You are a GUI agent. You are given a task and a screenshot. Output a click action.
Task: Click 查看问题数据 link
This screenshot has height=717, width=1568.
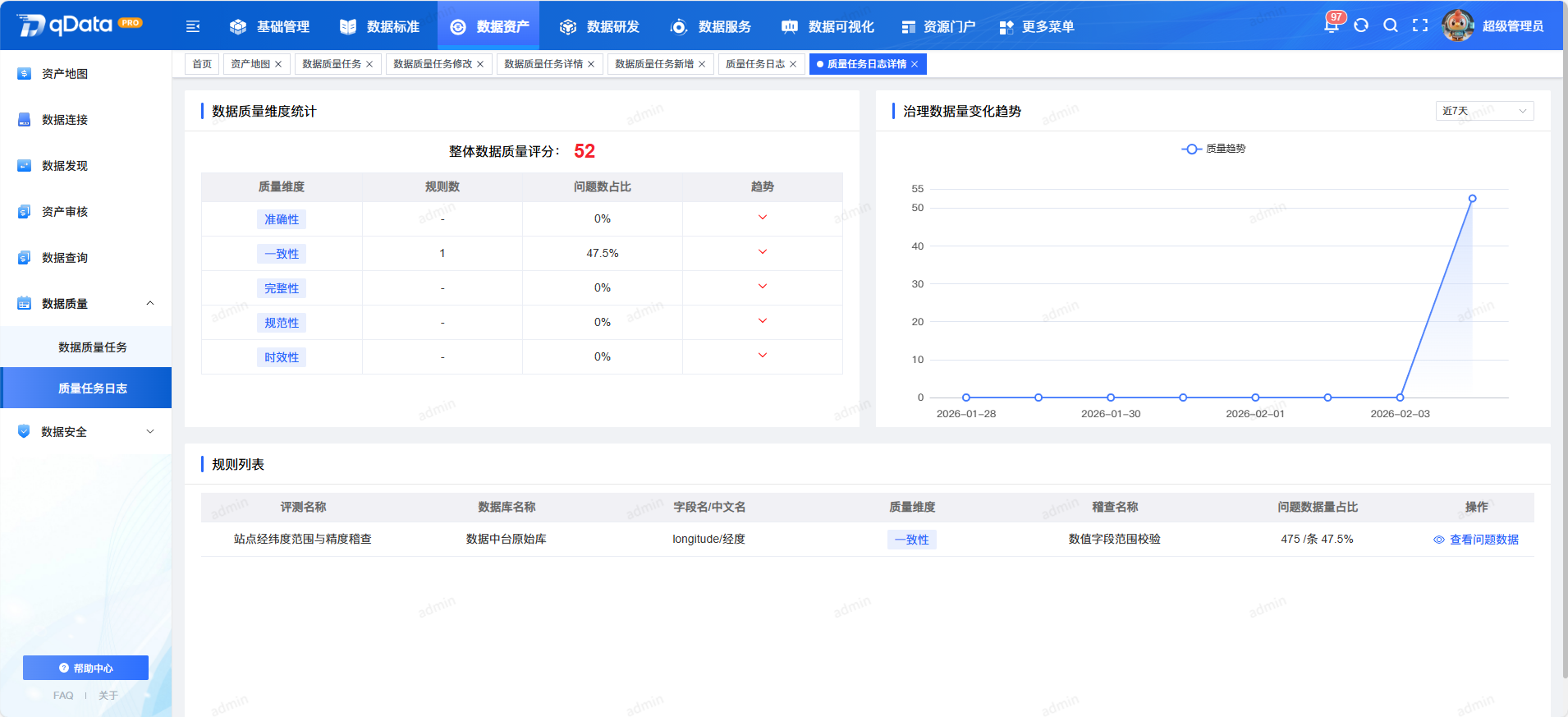pos(1484,540)
